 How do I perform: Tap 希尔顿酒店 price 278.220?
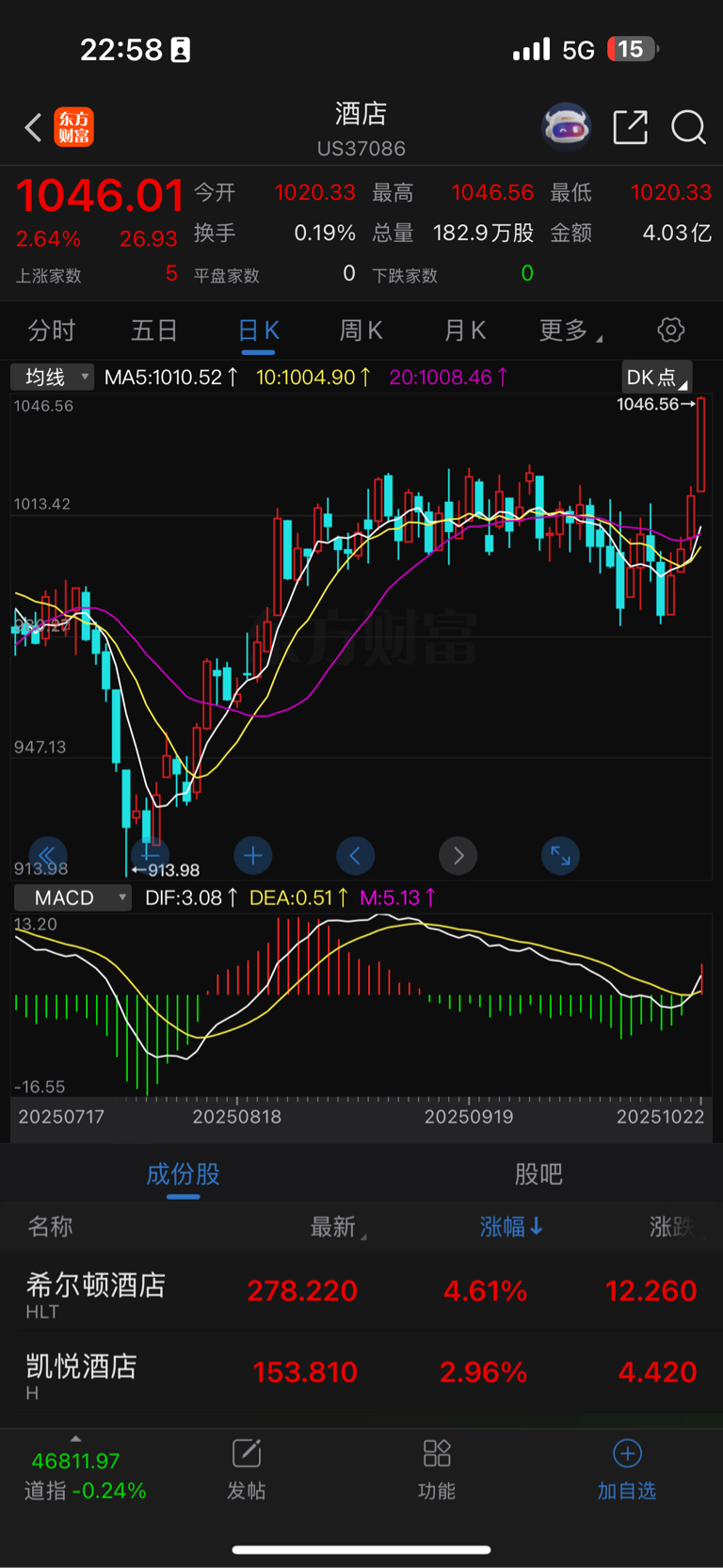coord(302,1290)
